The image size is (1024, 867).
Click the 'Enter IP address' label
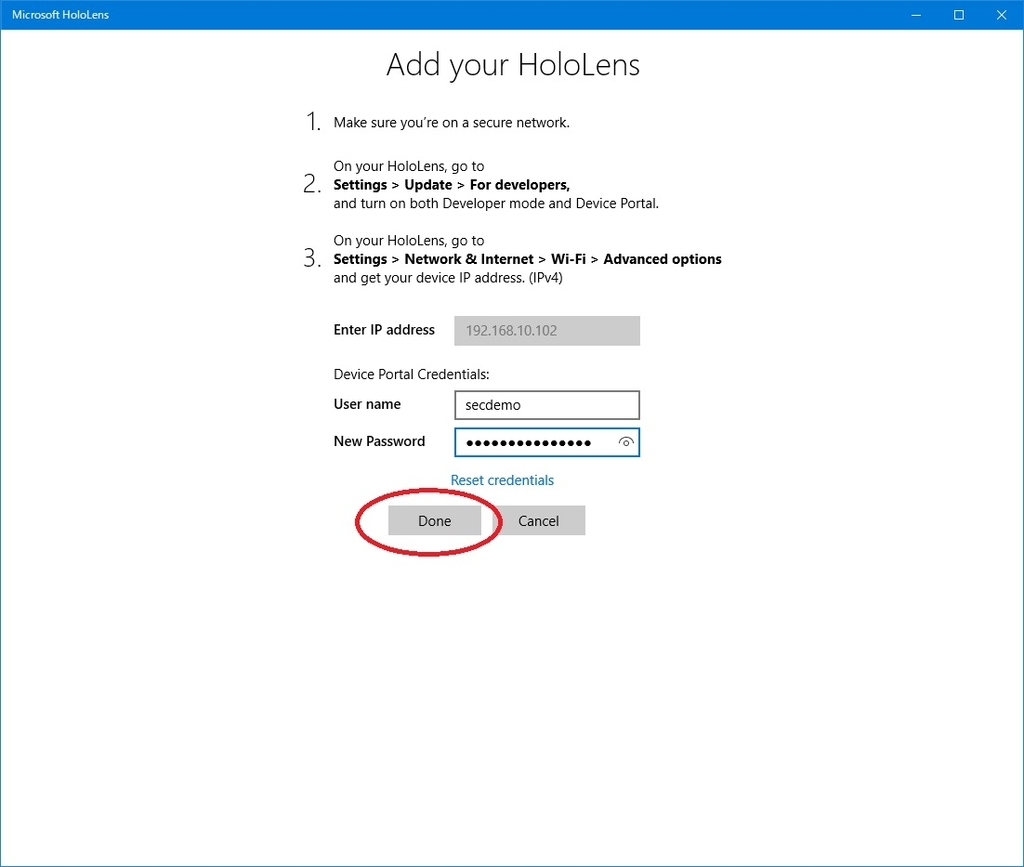(x=384, y=330)
